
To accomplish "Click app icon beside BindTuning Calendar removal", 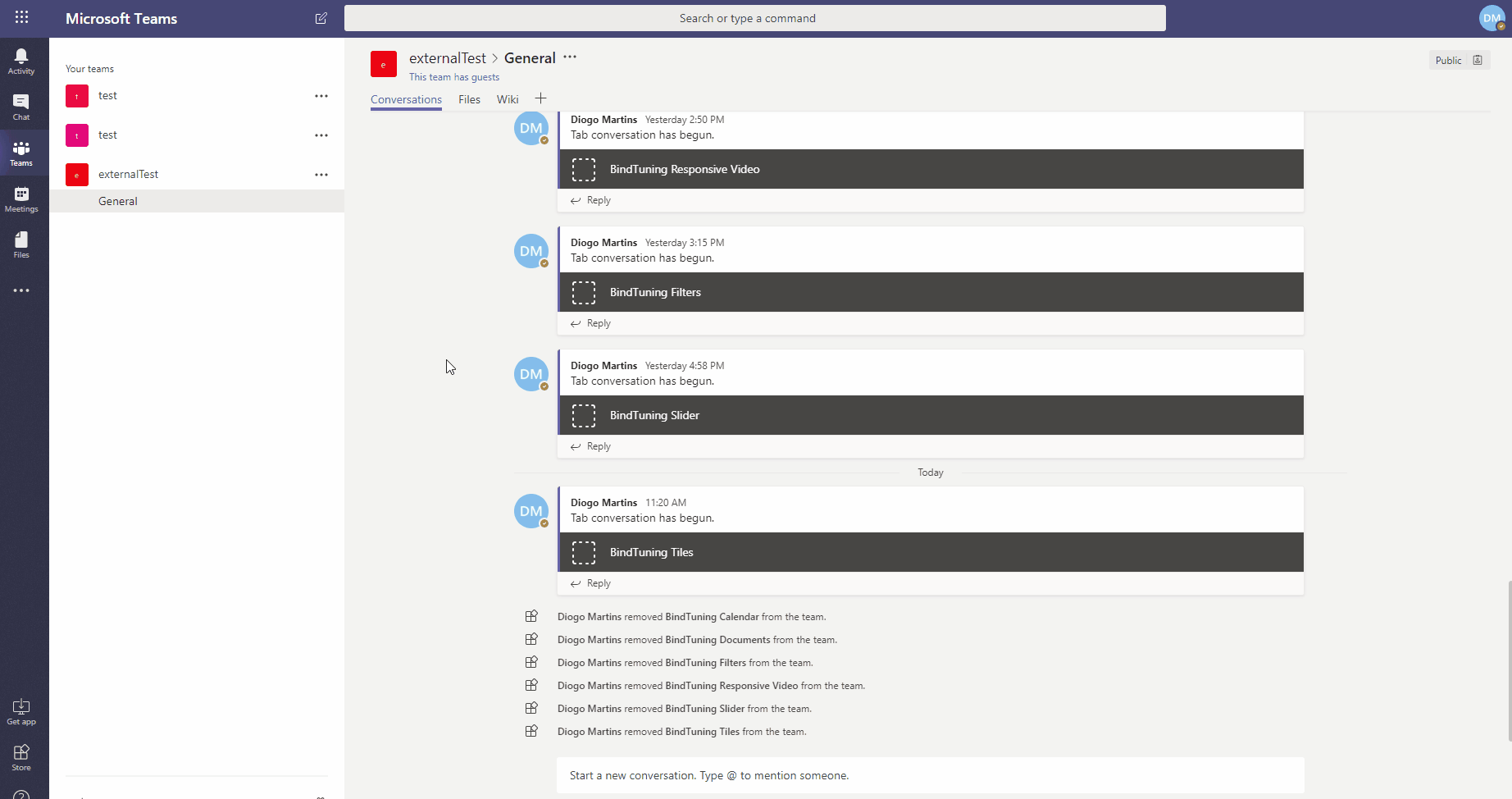I will click(531, 616).
